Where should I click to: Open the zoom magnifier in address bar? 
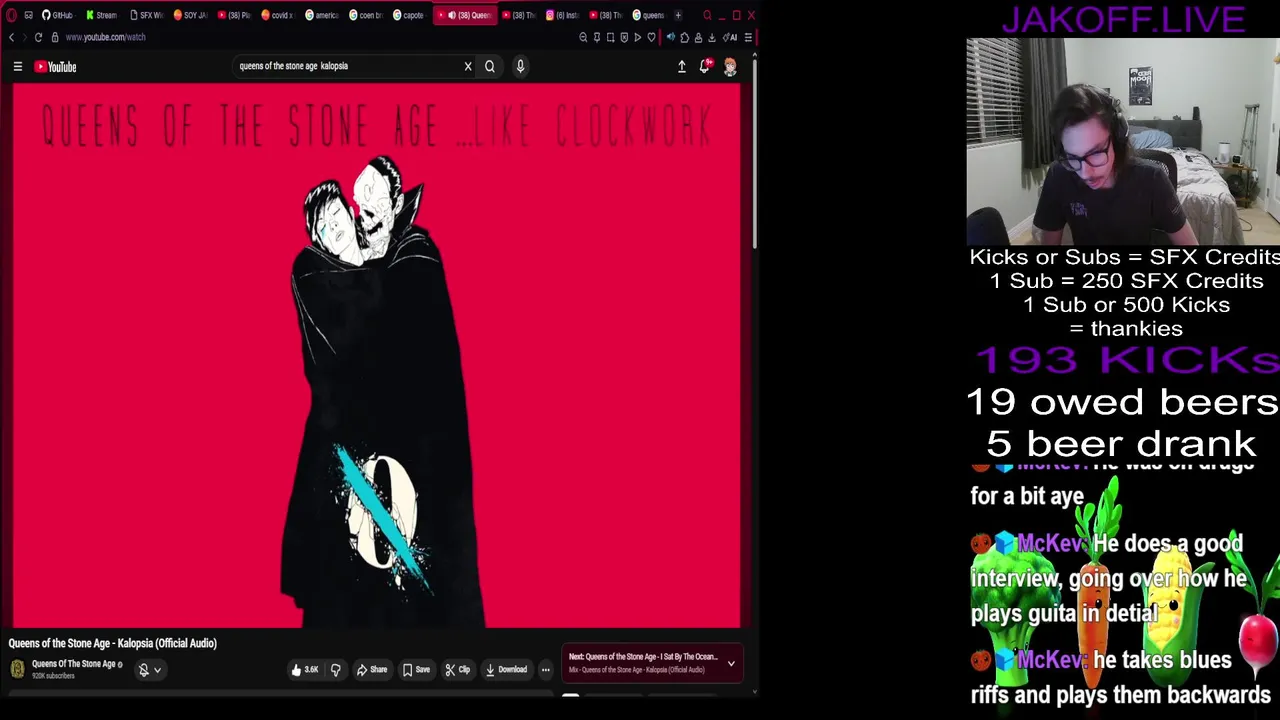[x=583, y=37]
